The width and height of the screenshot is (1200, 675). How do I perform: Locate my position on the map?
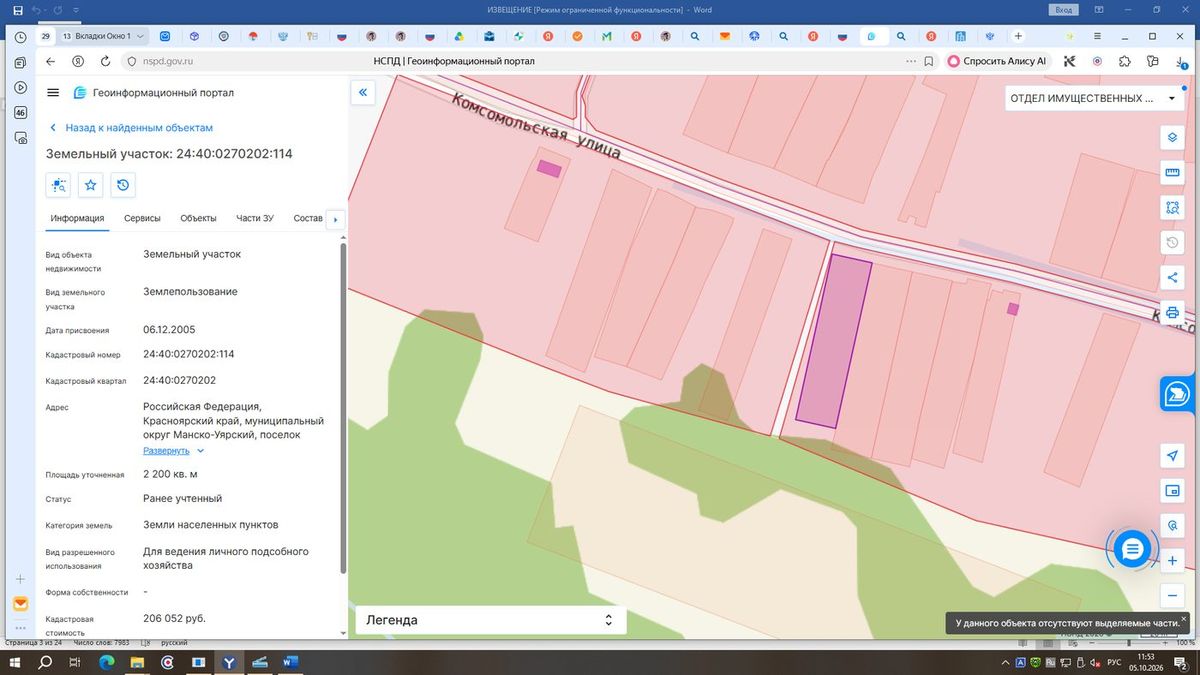tap(1173, 456)
